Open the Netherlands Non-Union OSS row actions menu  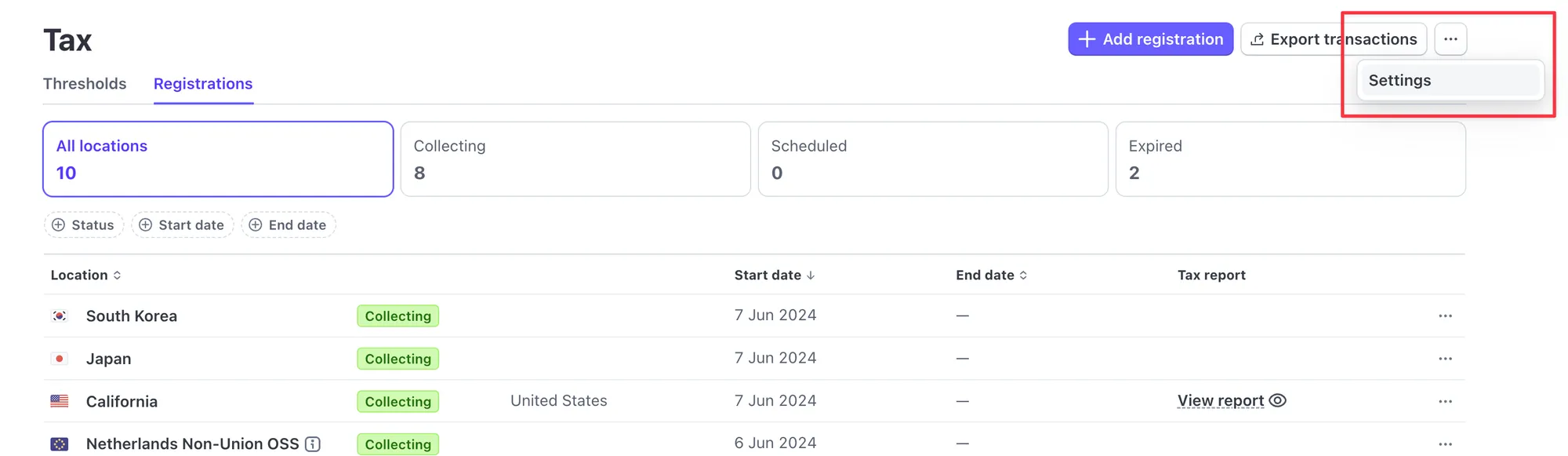point(1446,443)
